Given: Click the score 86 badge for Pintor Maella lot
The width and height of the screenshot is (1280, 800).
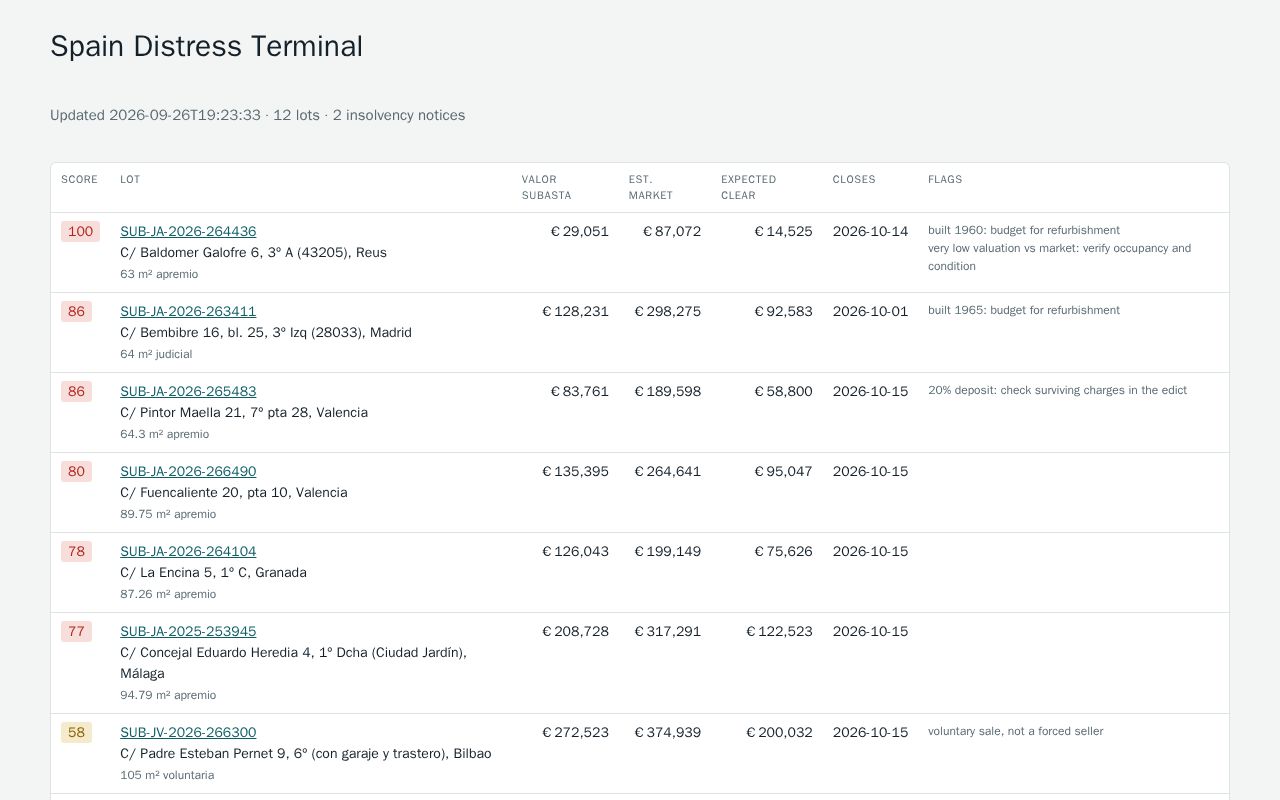Looking at the screenshot, I should [x=76, y=392].
